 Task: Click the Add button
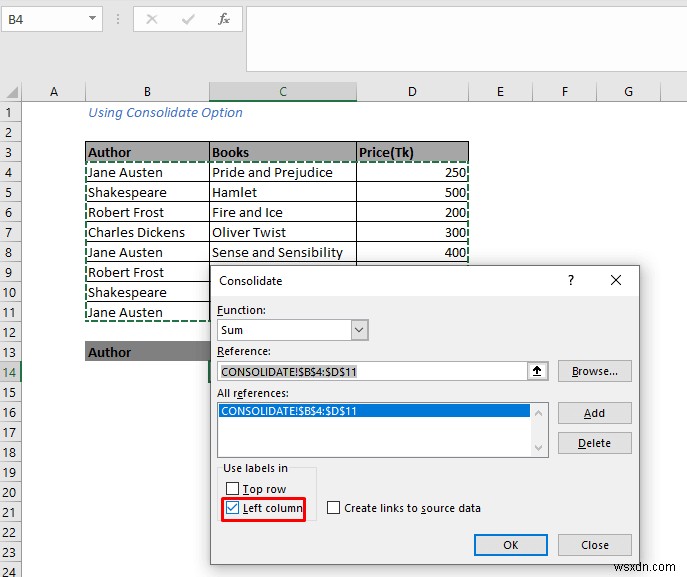coord(595,413)
